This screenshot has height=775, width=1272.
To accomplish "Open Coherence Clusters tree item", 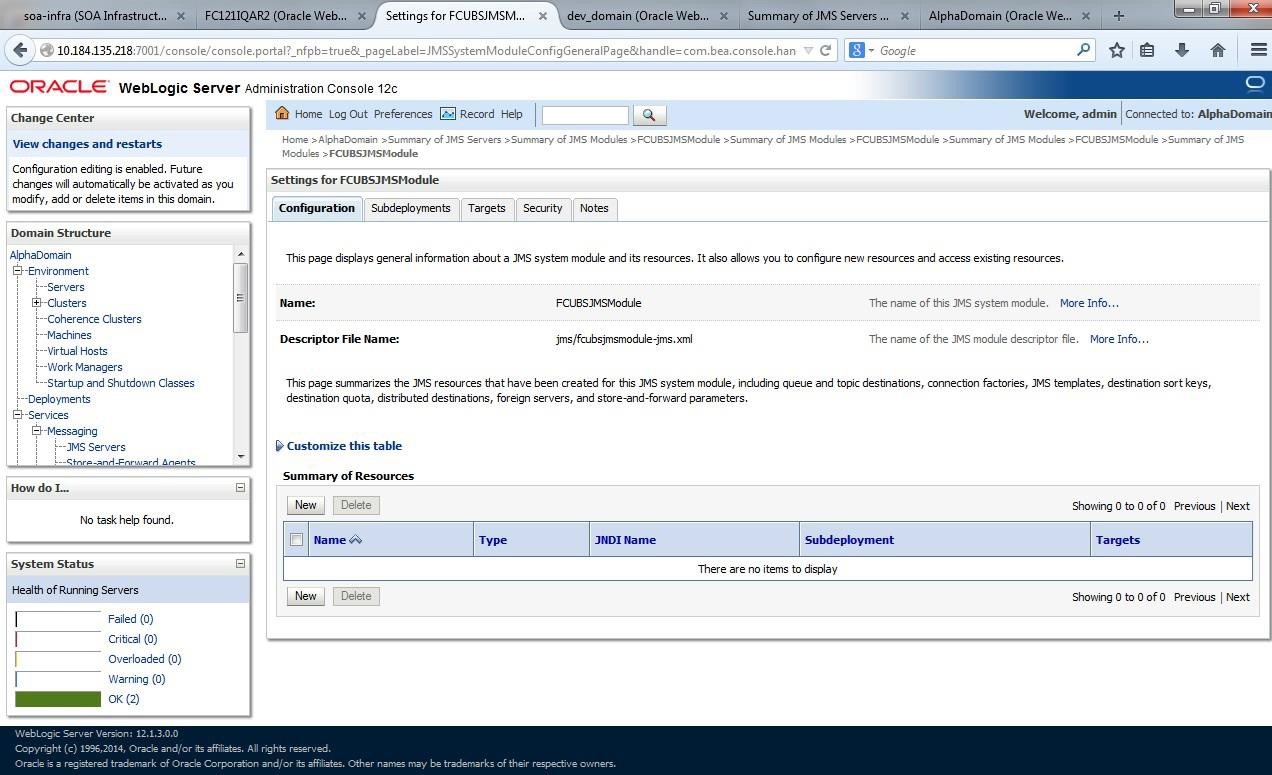I will click(94, 319).
